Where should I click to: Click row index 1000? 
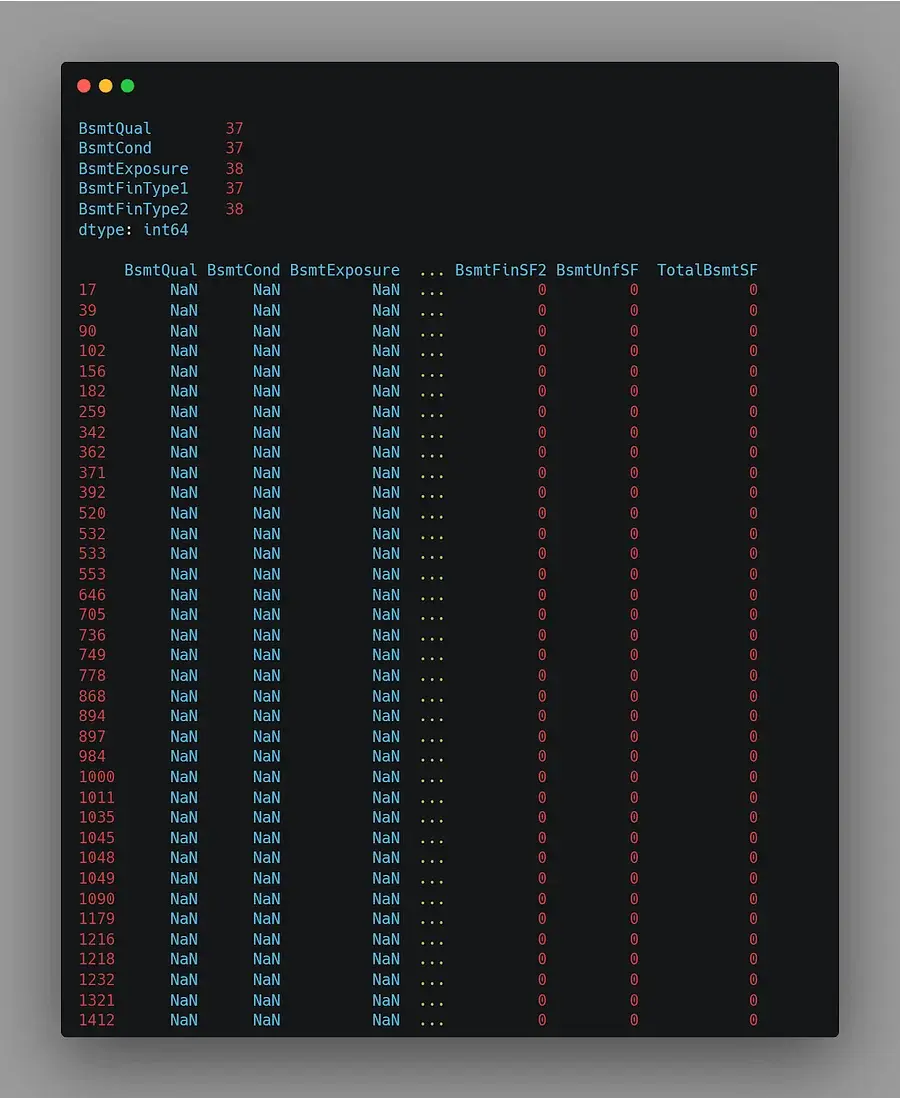[x=97, y=777]
